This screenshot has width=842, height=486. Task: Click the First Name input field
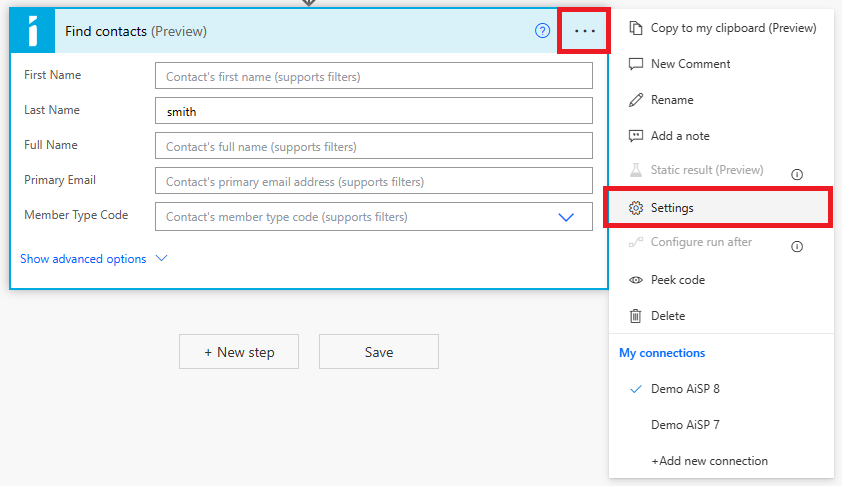click(373, 77)
